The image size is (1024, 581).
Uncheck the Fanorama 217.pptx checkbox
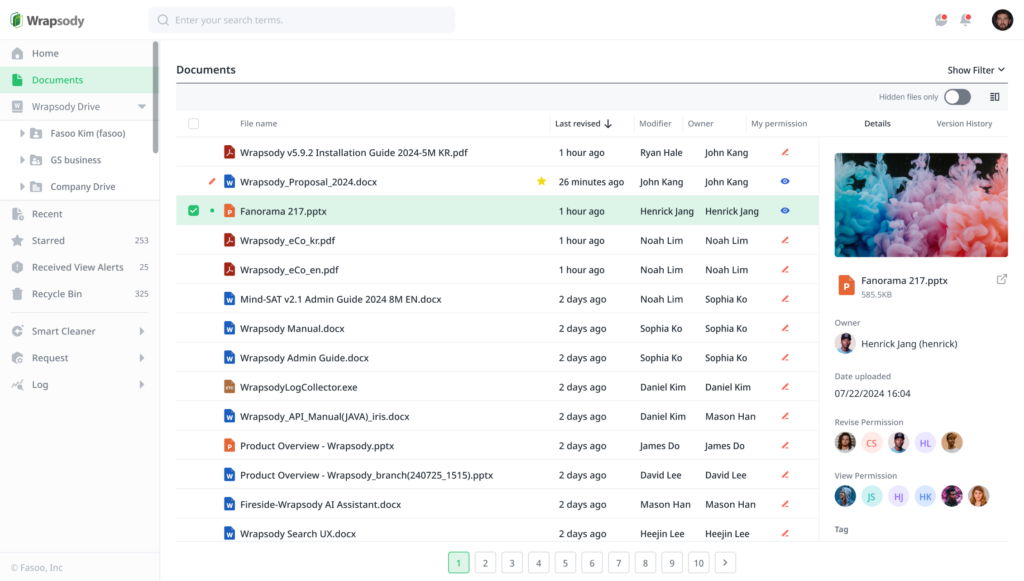(x=193, y=211)
